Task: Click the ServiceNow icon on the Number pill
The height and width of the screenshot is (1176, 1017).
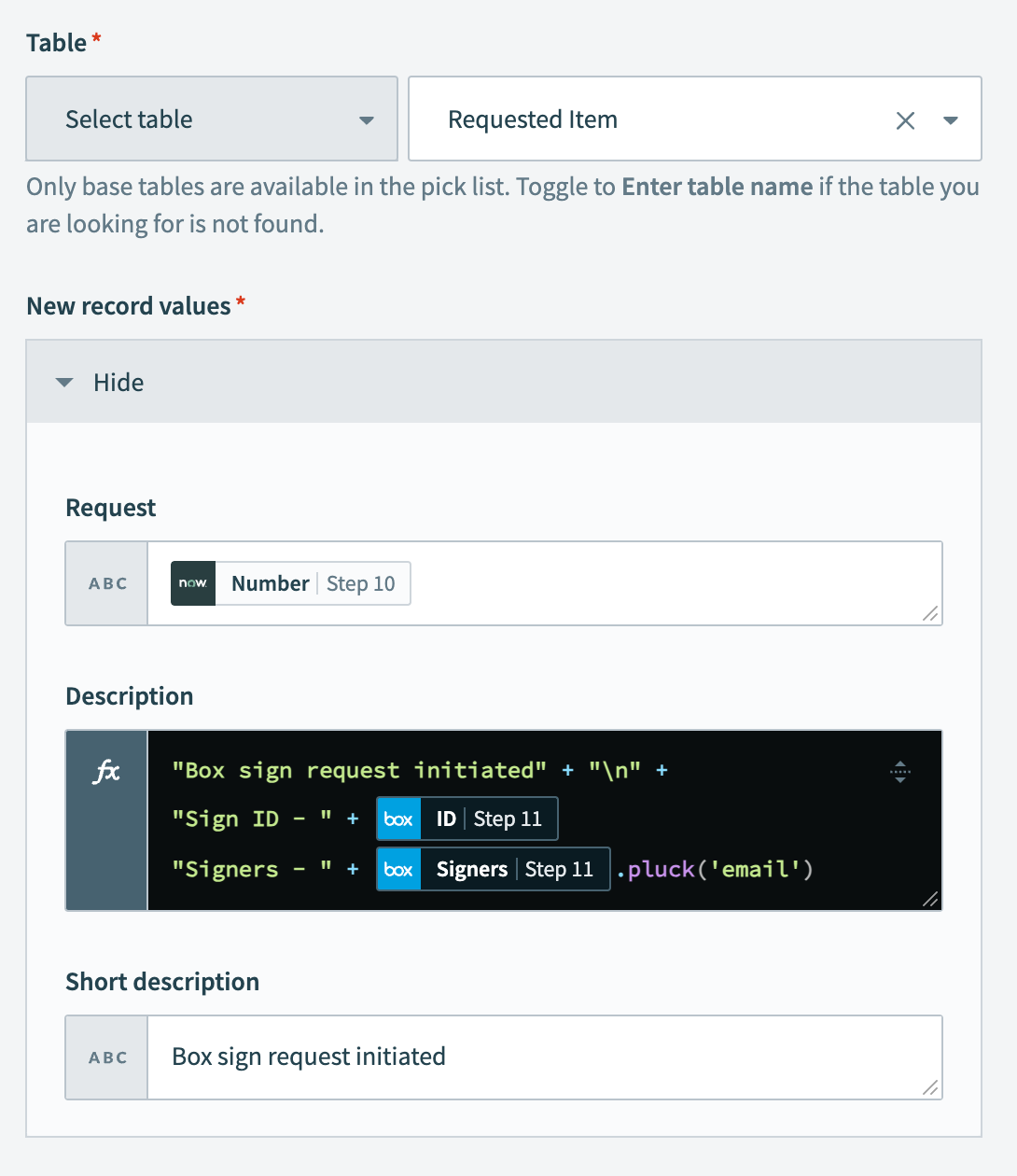Action: [192, 582]
